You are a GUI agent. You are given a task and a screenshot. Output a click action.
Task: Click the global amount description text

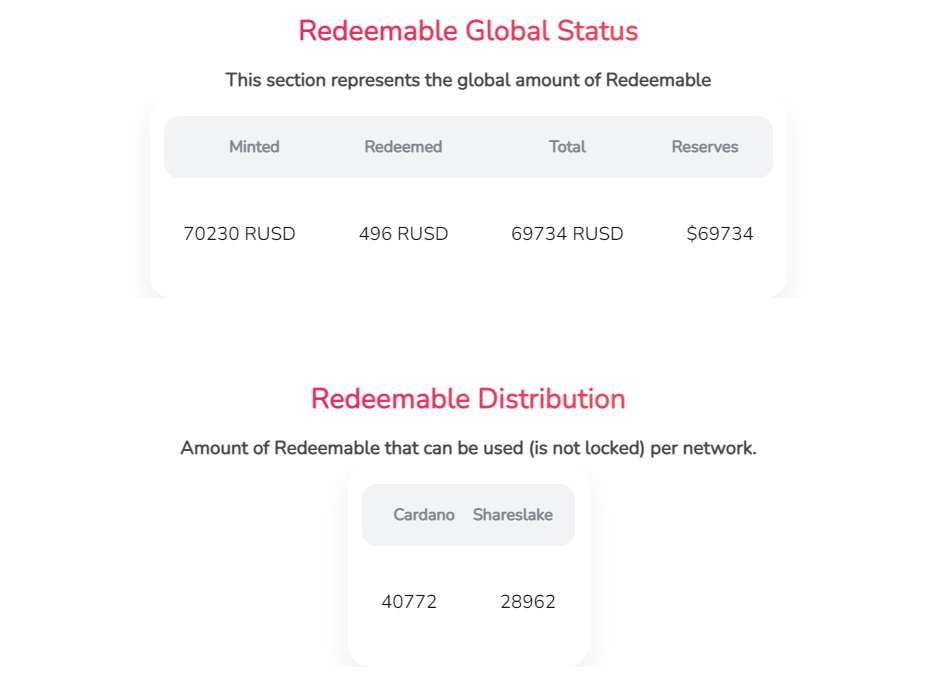[x=468, y=80]
